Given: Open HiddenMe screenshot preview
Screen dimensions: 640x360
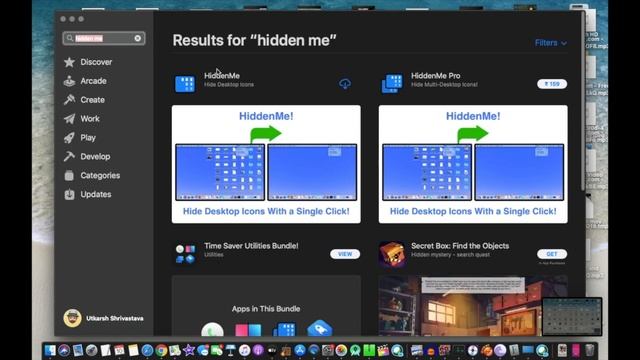Looking at the screenshot, I should [x=266, y=164].
